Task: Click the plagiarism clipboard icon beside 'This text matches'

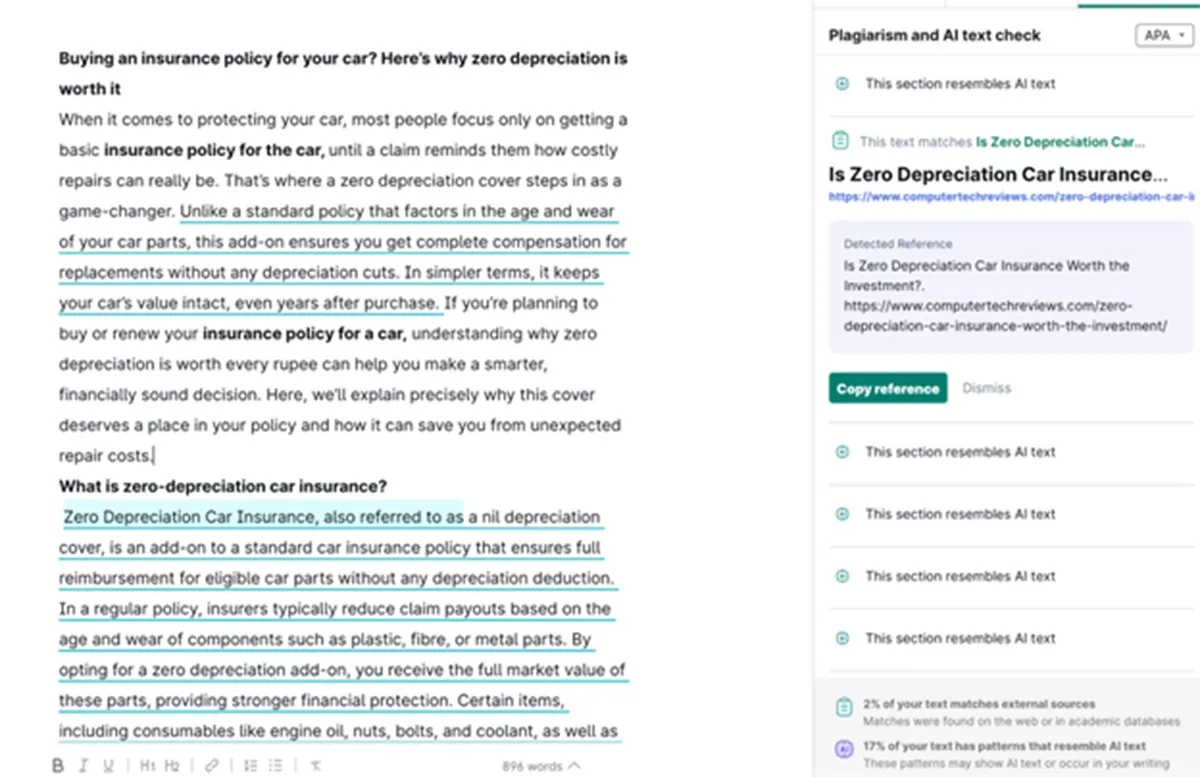Action: pyautogui.click(x=841, y=142)
